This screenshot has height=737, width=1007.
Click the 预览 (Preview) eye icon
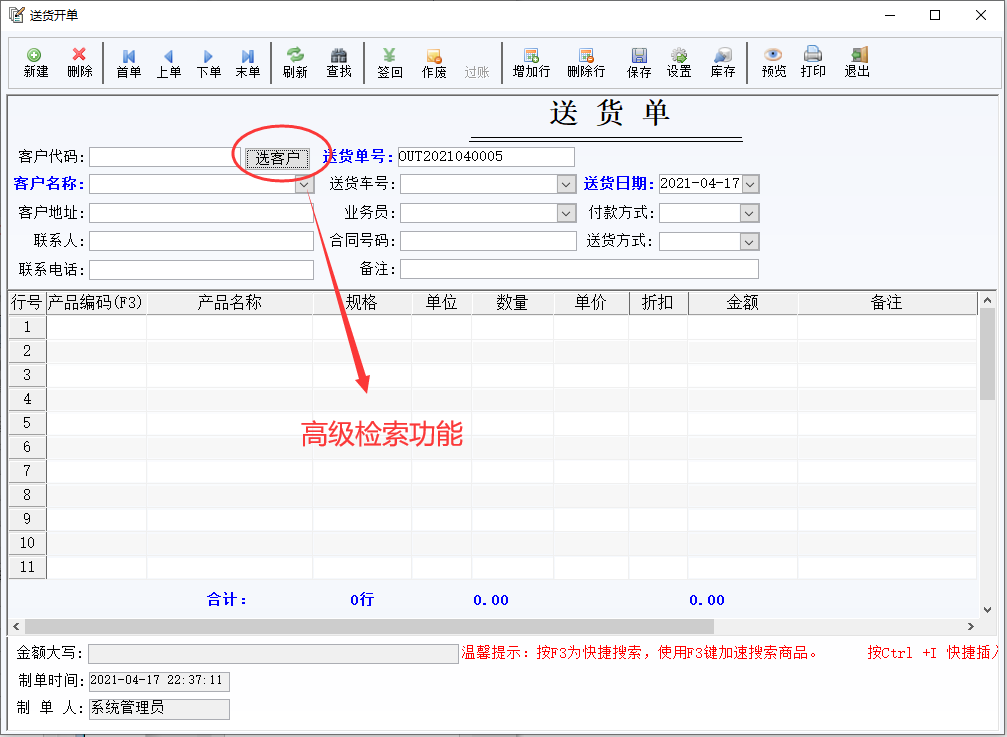(x=773, y=62)
